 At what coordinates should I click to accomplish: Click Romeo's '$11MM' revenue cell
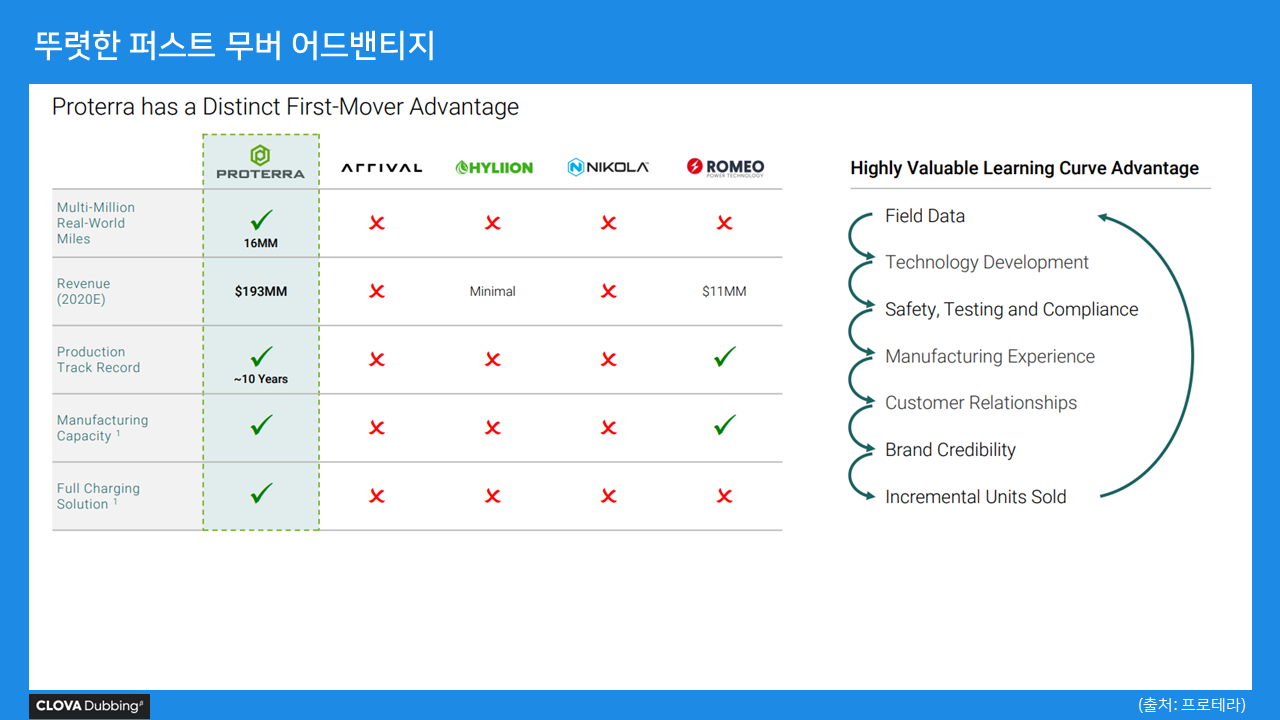tap(724, 291)
